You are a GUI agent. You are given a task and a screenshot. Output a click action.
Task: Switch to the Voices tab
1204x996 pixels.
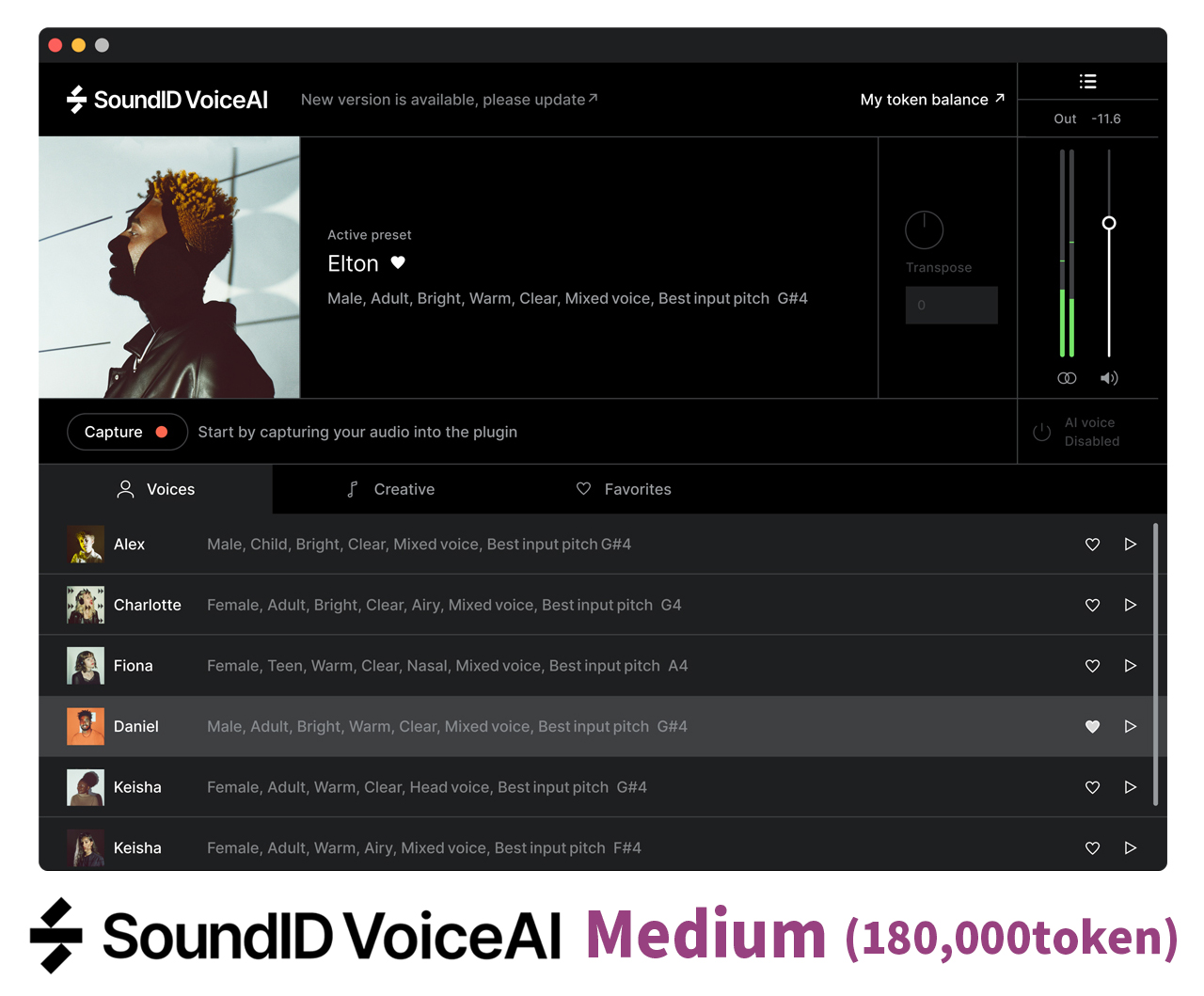click(155, 489)
